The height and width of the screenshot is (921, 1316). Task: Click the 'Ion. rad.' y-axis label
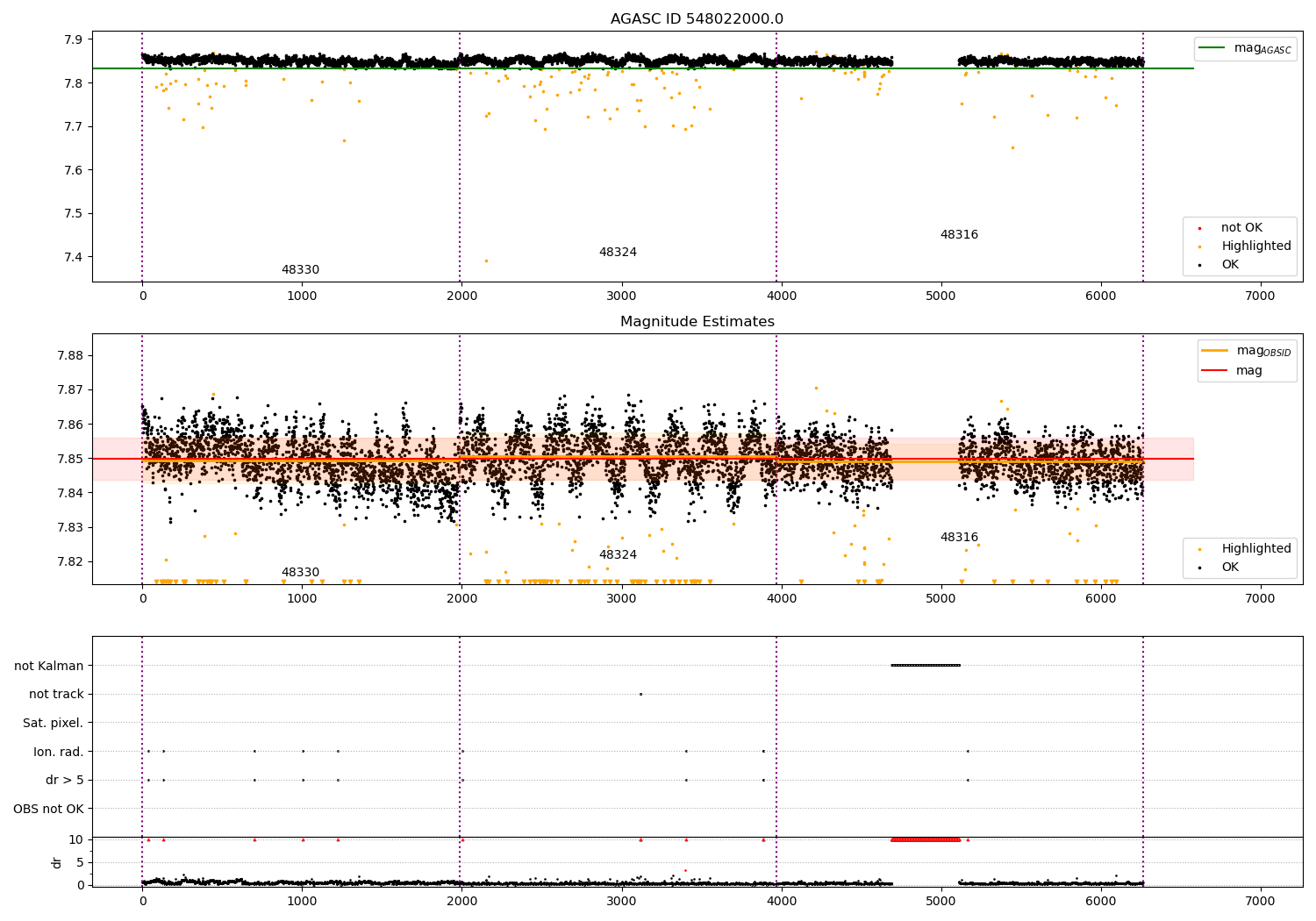pyautogui.click(x=59, y=752)
